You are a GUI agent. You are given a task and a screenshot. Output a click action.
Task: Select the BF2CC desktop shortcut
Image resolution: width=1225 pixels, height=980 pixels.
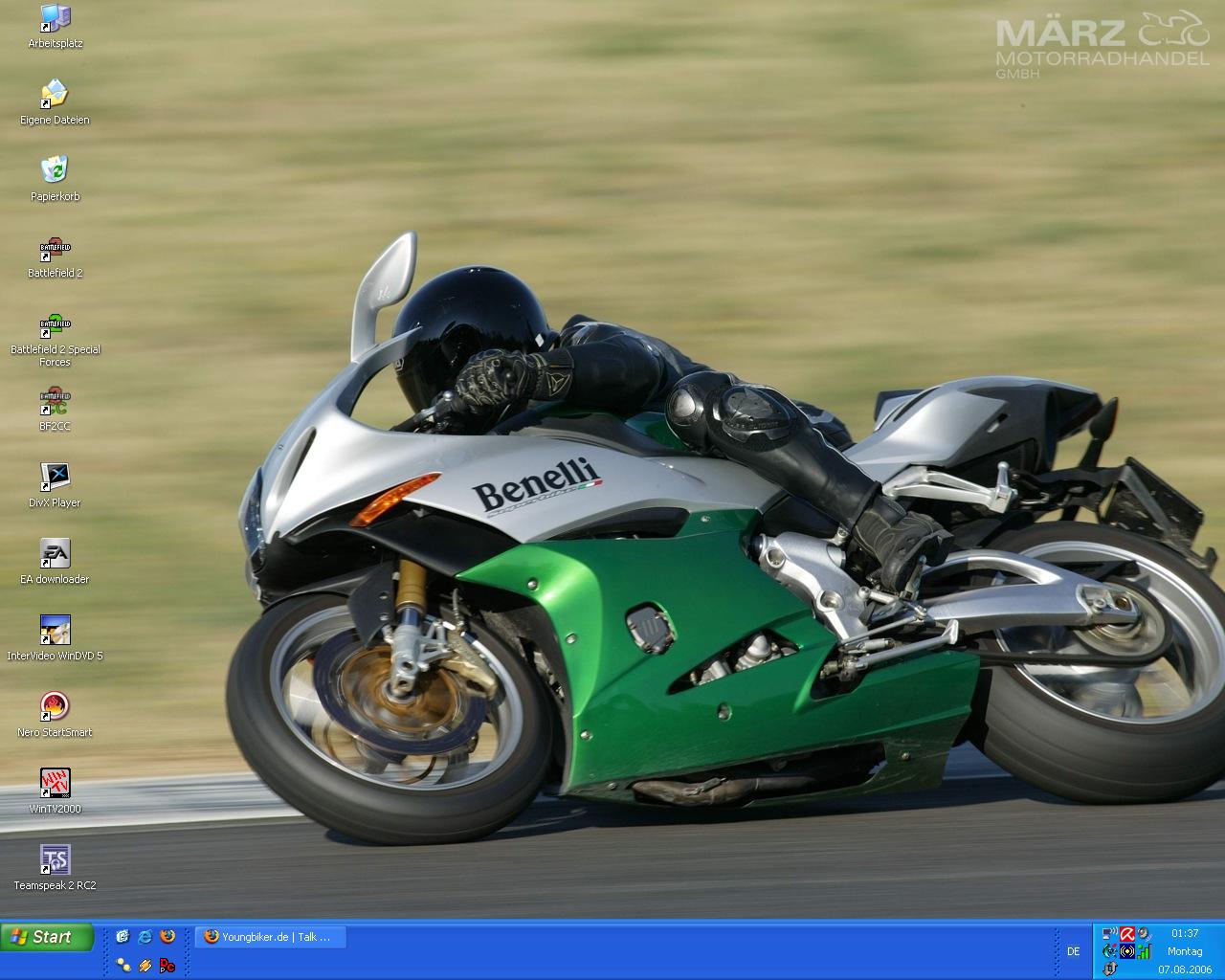click(55, 409)
